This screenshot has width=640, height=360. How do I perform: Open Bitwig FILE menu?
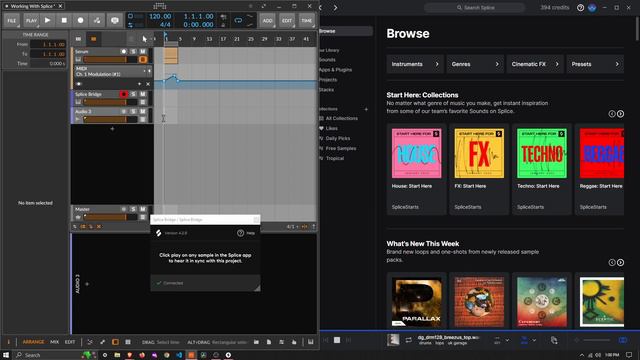[12, 20]
